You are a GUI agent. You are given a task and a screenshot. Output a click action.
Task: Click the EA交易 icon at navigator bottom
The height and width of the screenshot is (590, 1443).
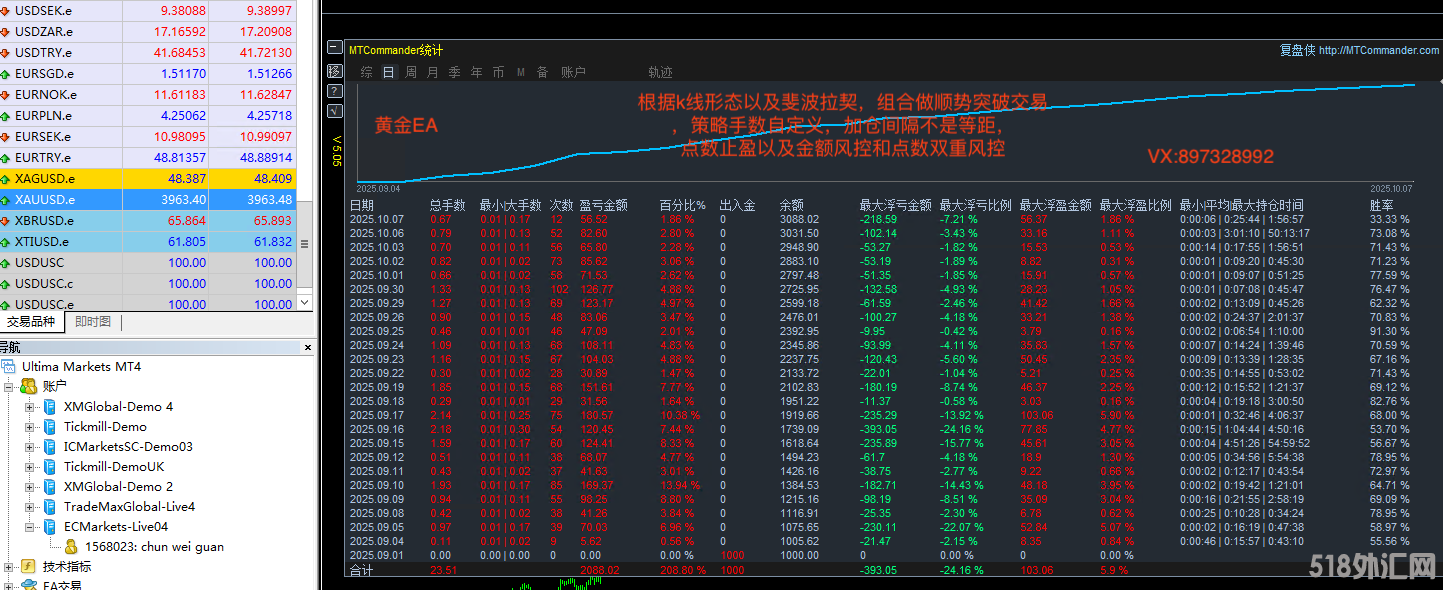click(x=30, y=585)
